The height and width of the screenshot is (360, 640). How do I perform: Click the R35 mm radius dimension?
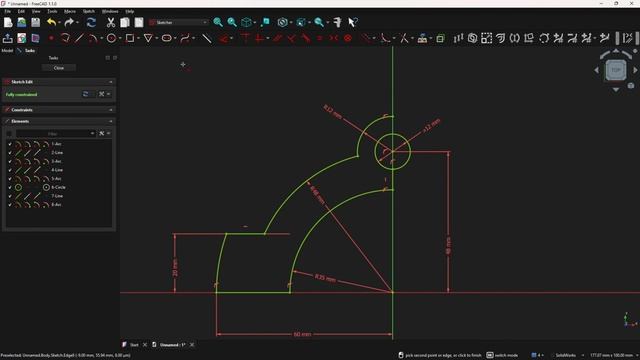[325, 278]
